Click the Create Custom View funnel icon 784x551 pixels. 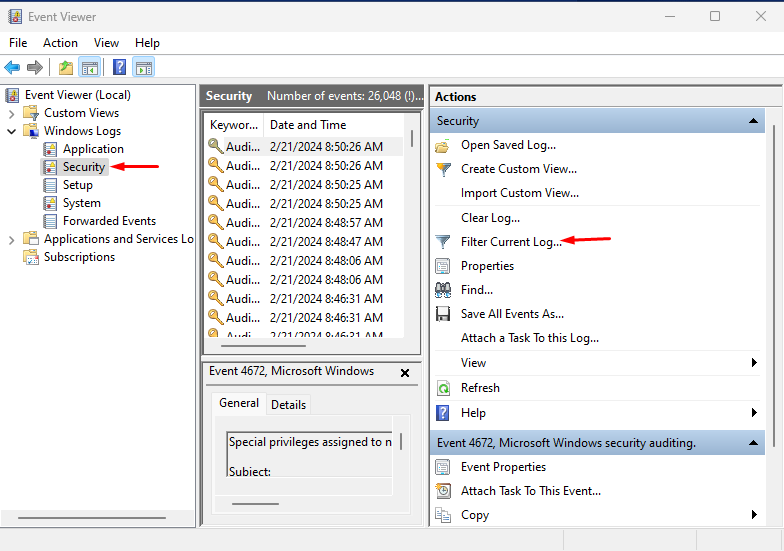pos(443,169)
